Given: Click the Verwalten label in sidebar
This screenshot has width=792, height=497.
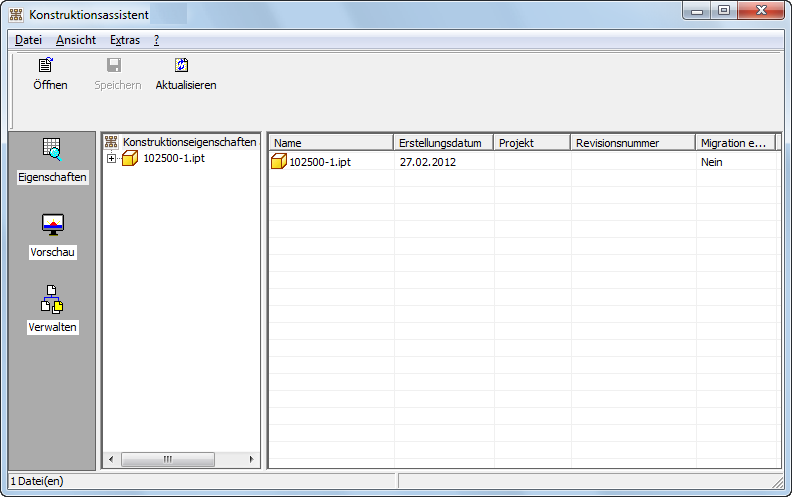Looking at the screenshot, I should 53,327.
